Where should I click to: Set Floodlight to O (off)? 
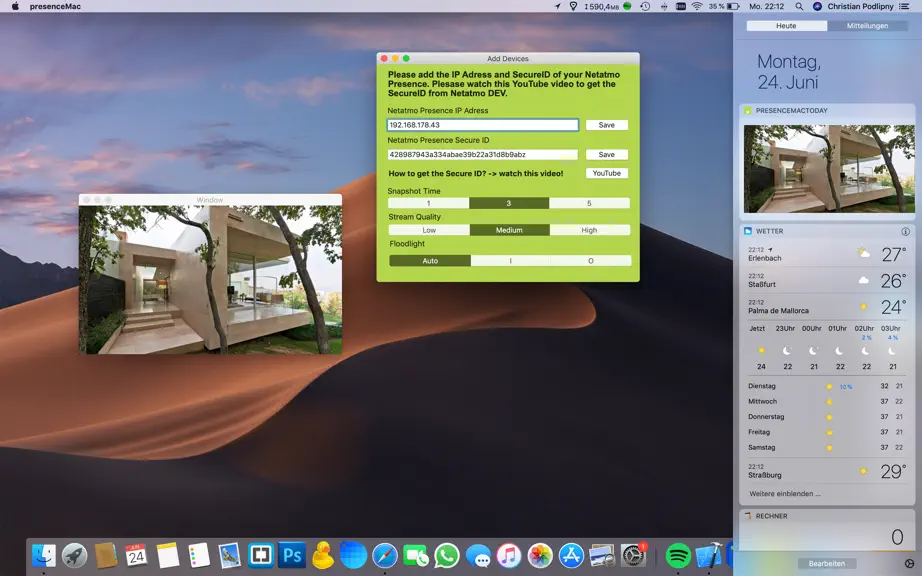pos(591,261)
